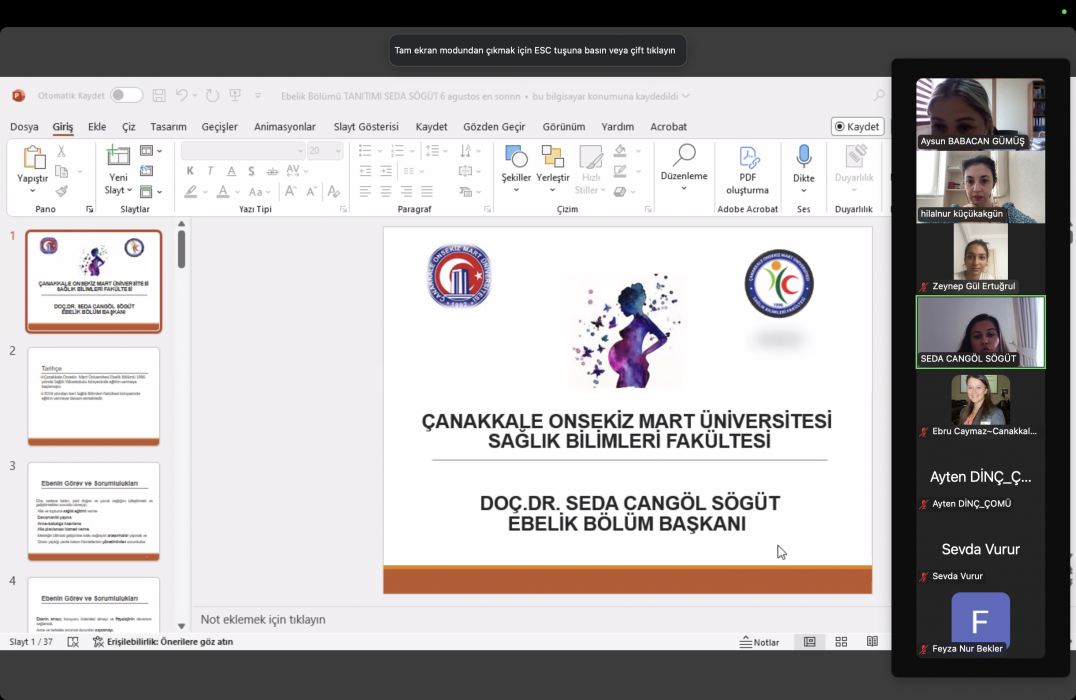Open the Şekiller shapes gallery
The height and width of the screenshot is (700, 1076).
(x=516, y=168)
